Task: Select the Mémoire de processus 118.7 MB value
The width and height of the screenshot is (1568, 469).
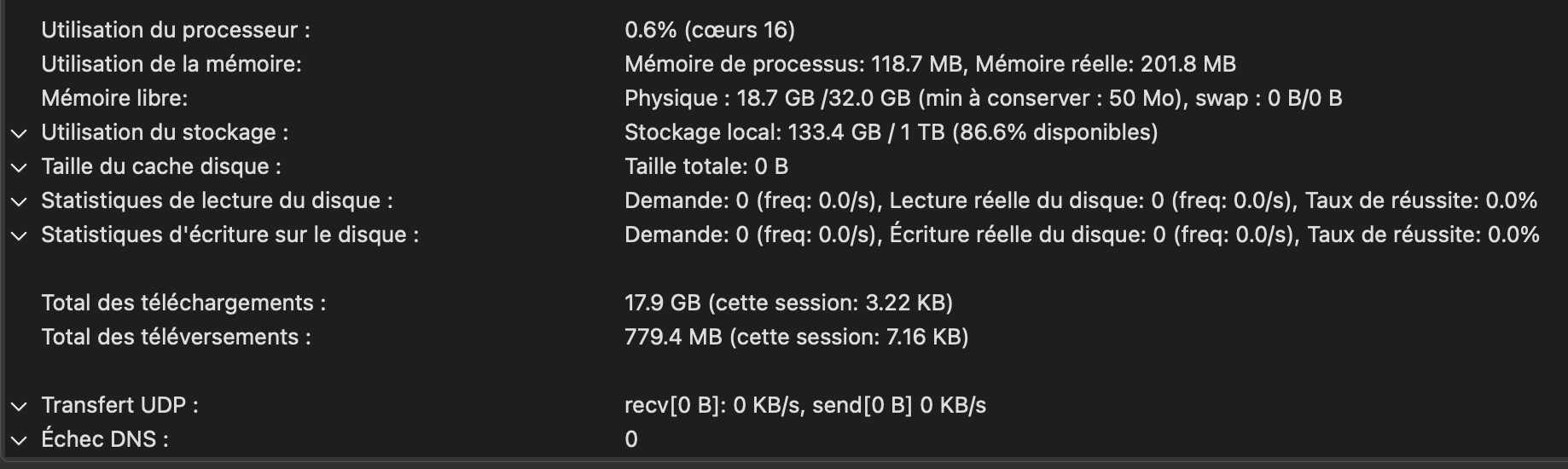Action: (x=793, y=64)
